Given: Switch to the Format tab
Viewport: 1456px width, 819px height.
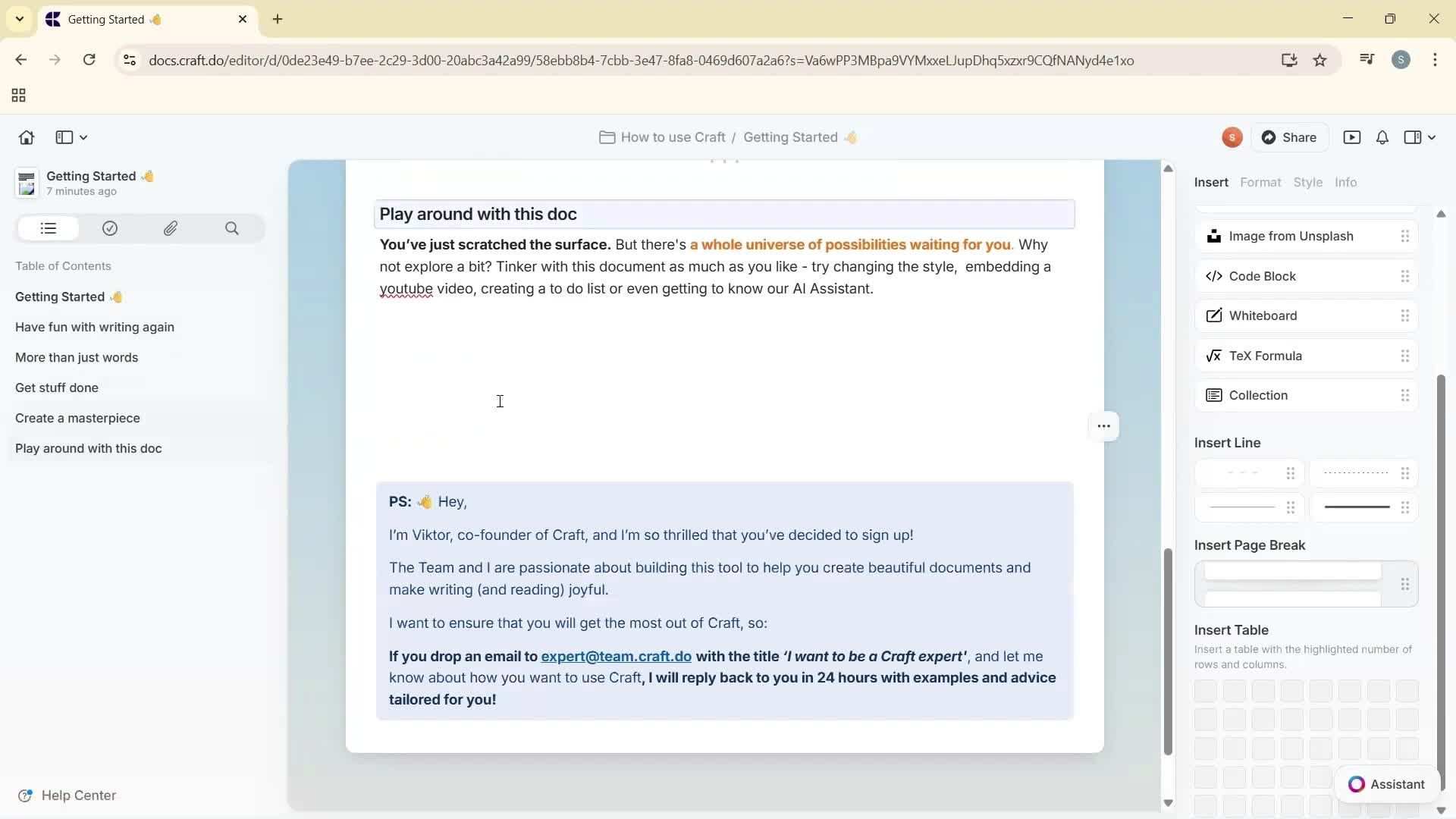Looking at the screenshot, I should pos(1261,182).
